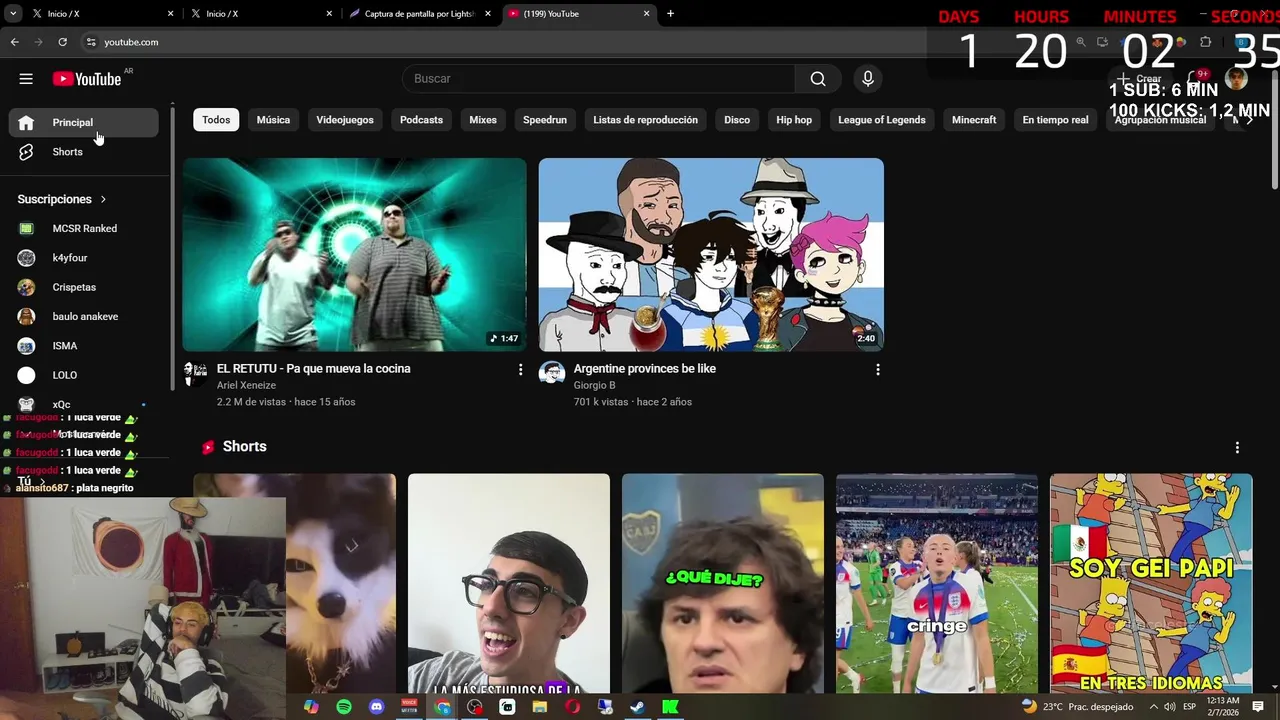Viewport: 1280px width, 720px height.
Task: Open the SOY GEI PAPI Short
Action: coord(1151,584)
